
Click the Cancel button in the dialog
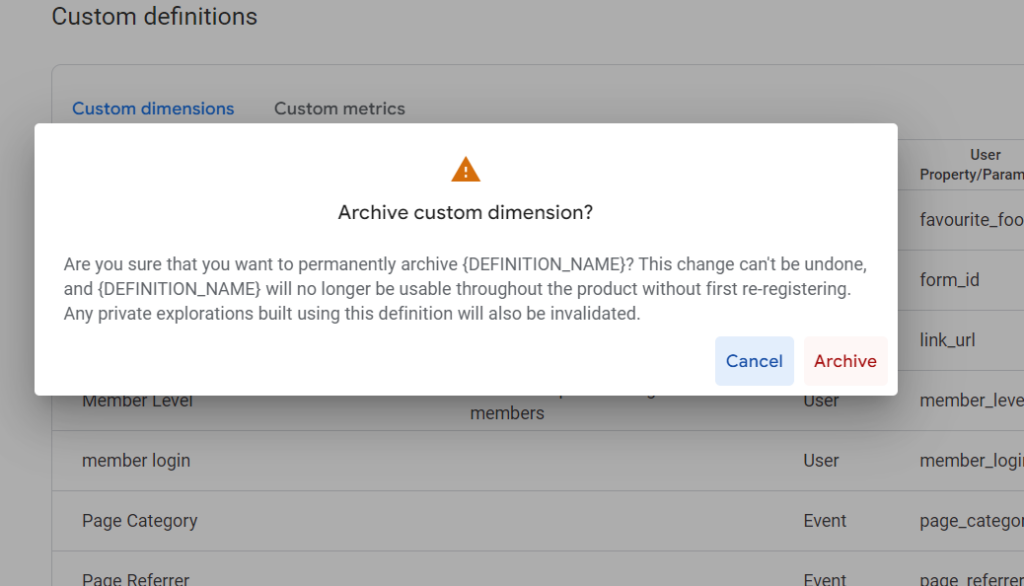point(754,361)
